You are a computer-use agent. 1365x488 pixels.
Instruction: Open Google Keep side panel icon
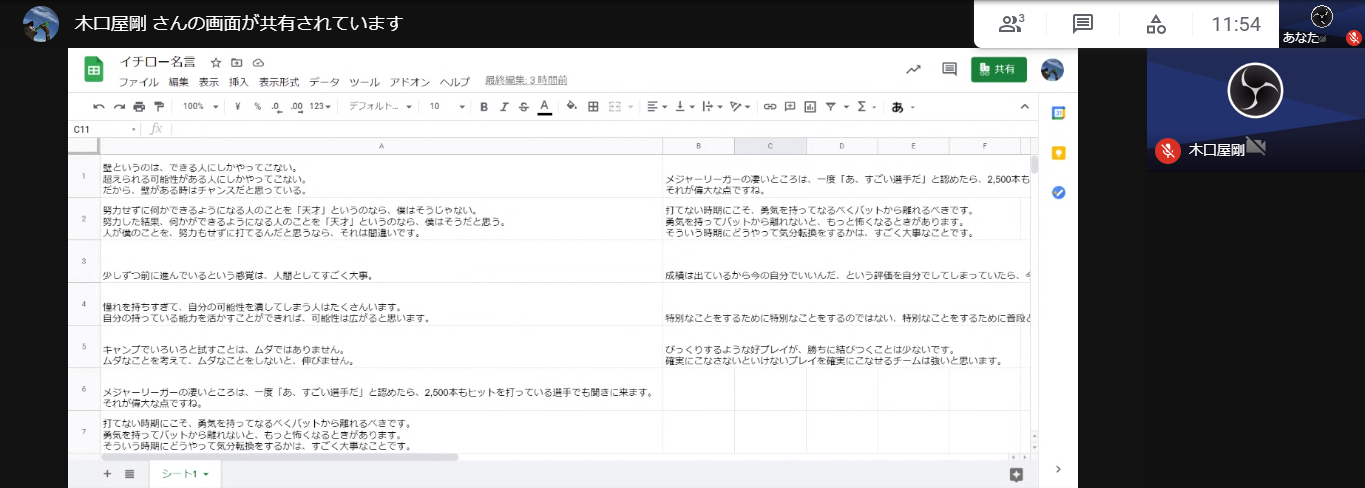point(1058,153)
